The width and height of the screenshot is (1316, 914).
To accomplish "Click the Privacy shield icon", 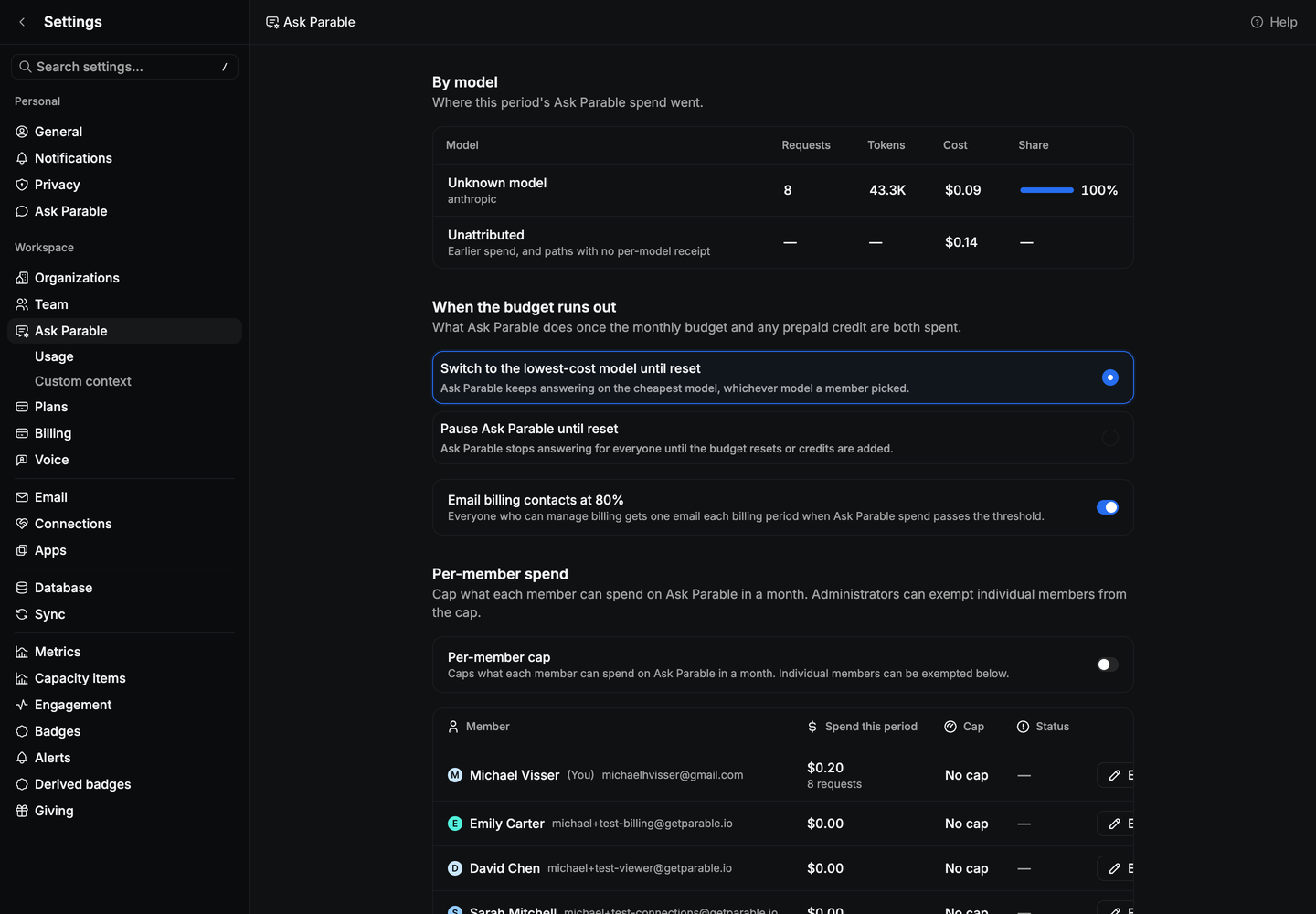I will tap(22, 185).
